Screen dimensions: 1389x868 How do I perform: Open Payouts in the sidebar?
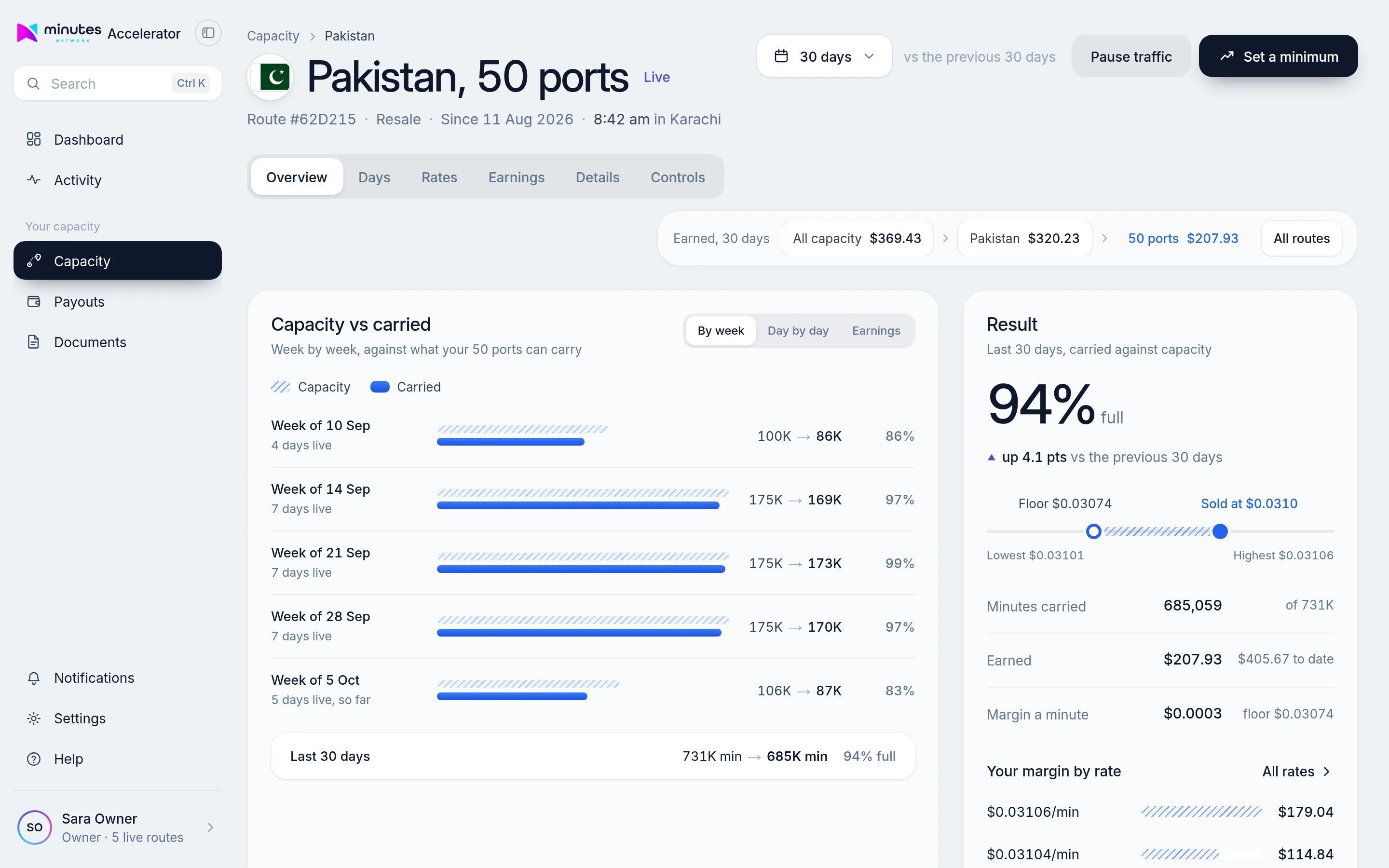(118, 301)
